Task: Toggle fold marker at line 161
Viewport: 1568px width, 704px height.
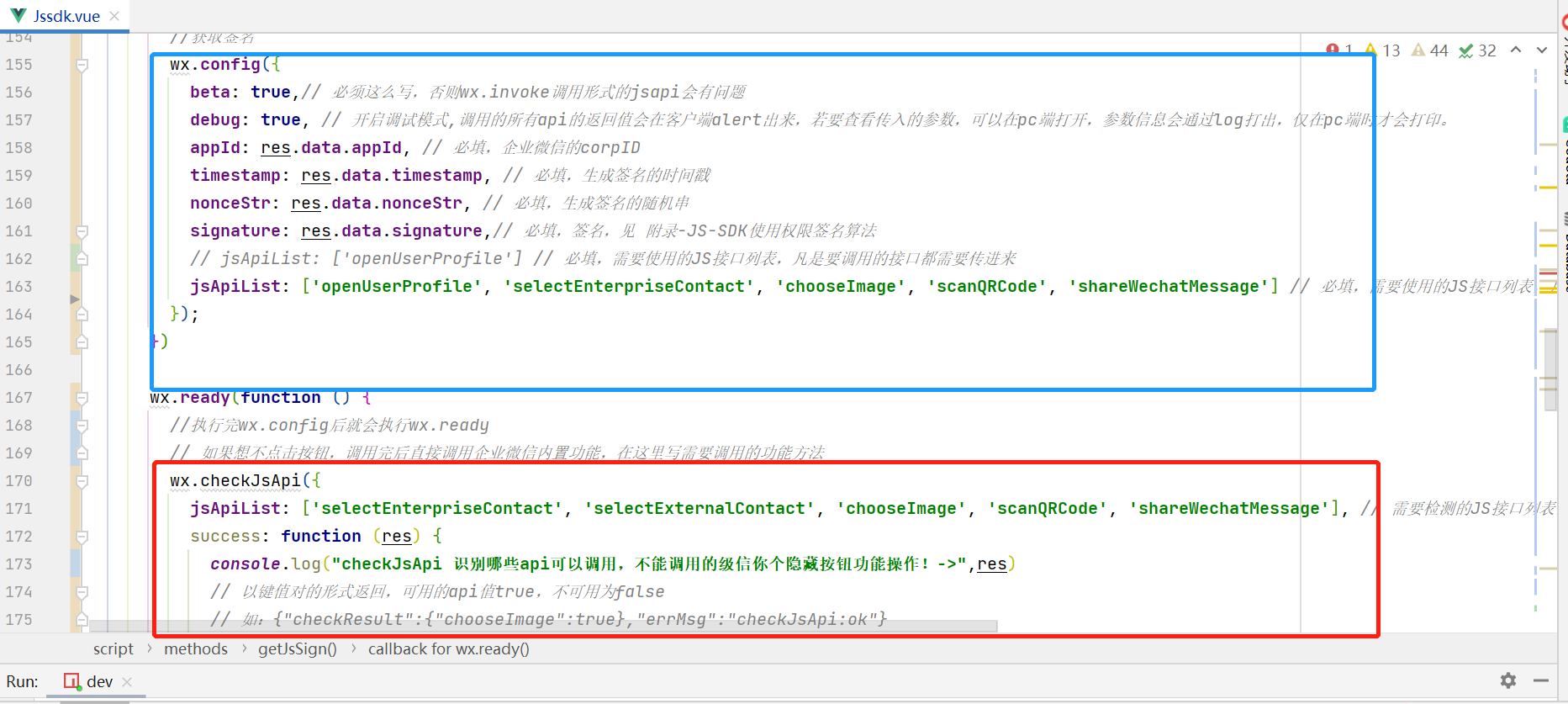Action: (x=82, y=231)
